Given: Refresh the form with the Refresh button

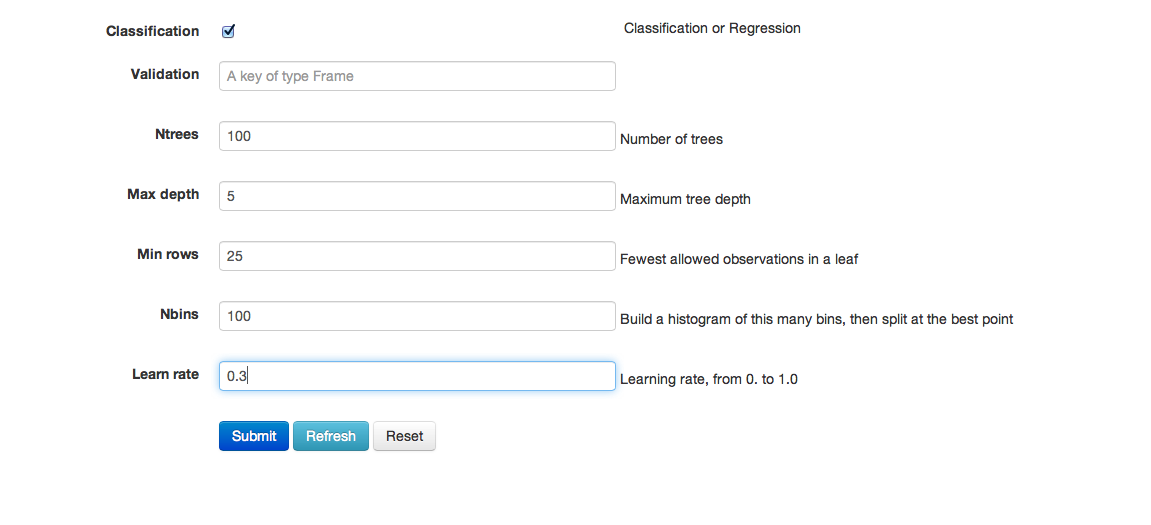Looking at the screenshot, I should point(331,436).
